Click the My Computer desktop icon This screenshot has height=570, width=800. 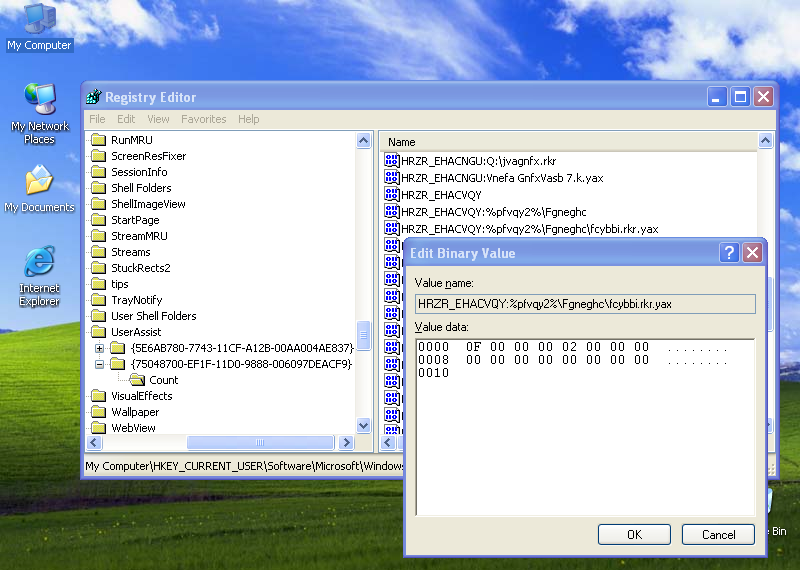pos(40,26)
